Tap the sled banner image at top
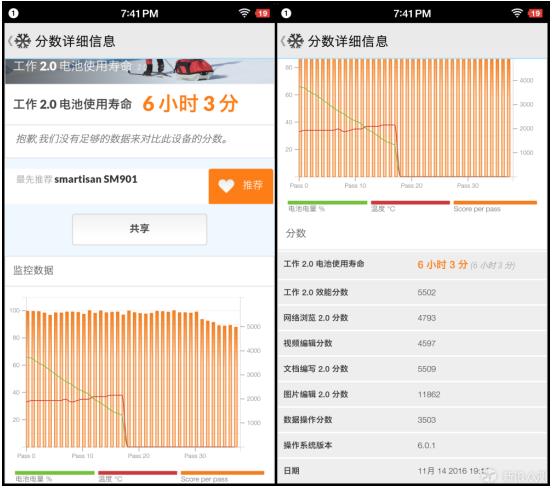The image size is (553, 488). 140,71
